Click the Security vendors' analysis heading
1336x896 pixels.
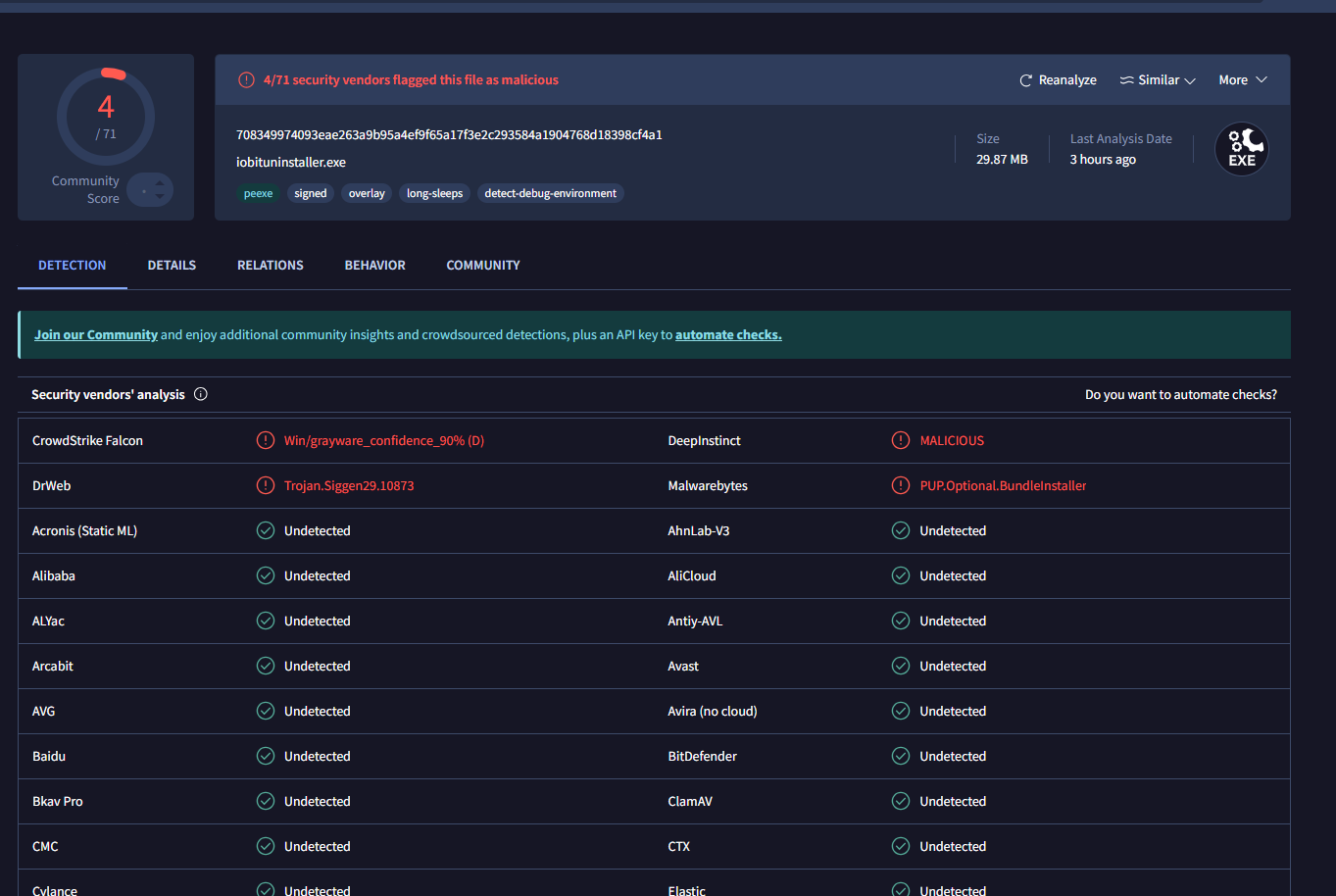click(108, 395)
